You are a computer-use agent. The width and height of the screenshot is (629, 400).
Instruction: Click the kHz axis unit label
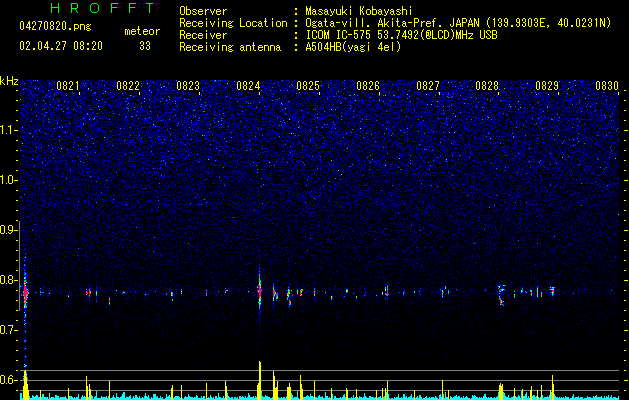point(9,81)
